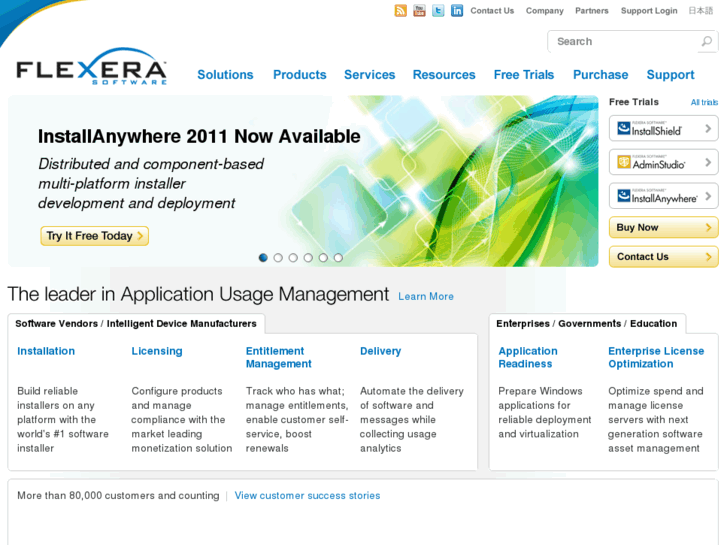Open the InstallShield free trial
The height and width of the screenshot is (545, 727).
tap(663, 128)
